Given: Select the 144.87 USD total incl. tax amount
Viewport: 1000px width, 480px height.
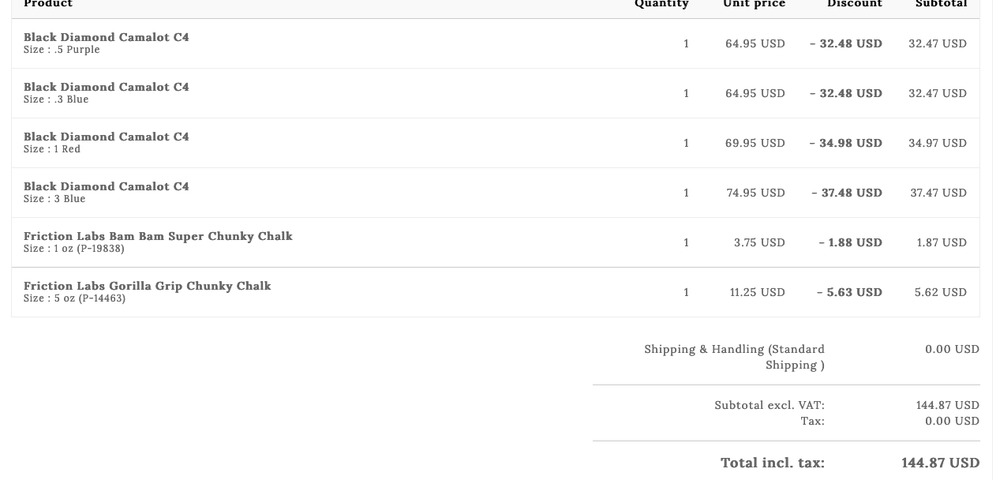Looking at the screenshot, I should pos(940,463).
